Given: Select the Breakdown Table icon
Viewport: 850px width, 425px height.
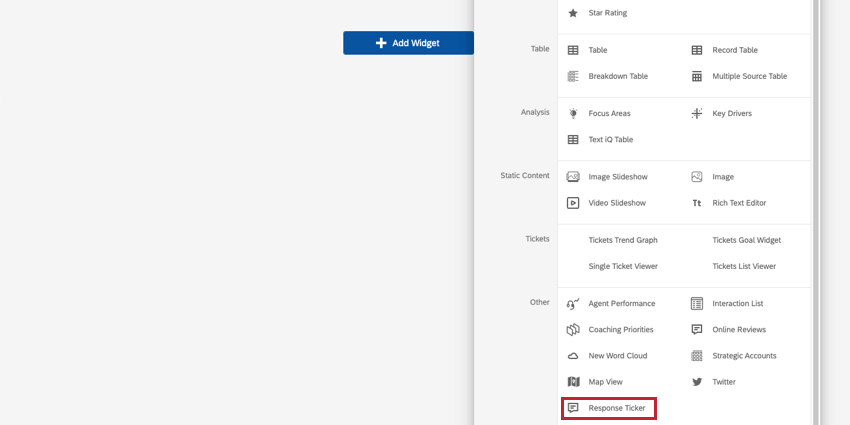Looking at the screenshot, I should pos(573,76).
